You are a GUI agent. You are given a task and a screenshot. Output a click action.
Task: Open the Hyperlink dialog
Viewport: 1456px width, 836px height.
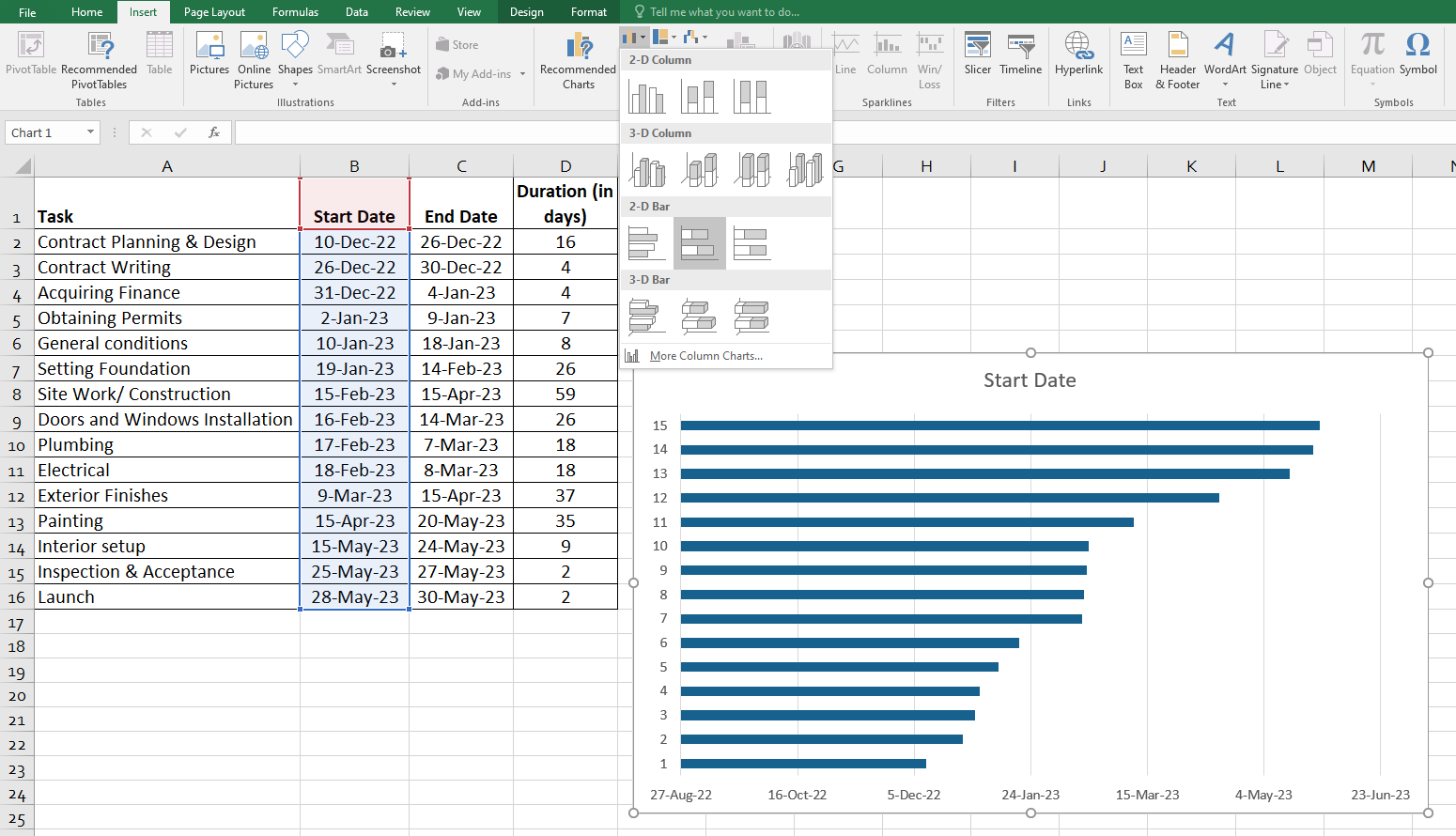coord(1078,54)
